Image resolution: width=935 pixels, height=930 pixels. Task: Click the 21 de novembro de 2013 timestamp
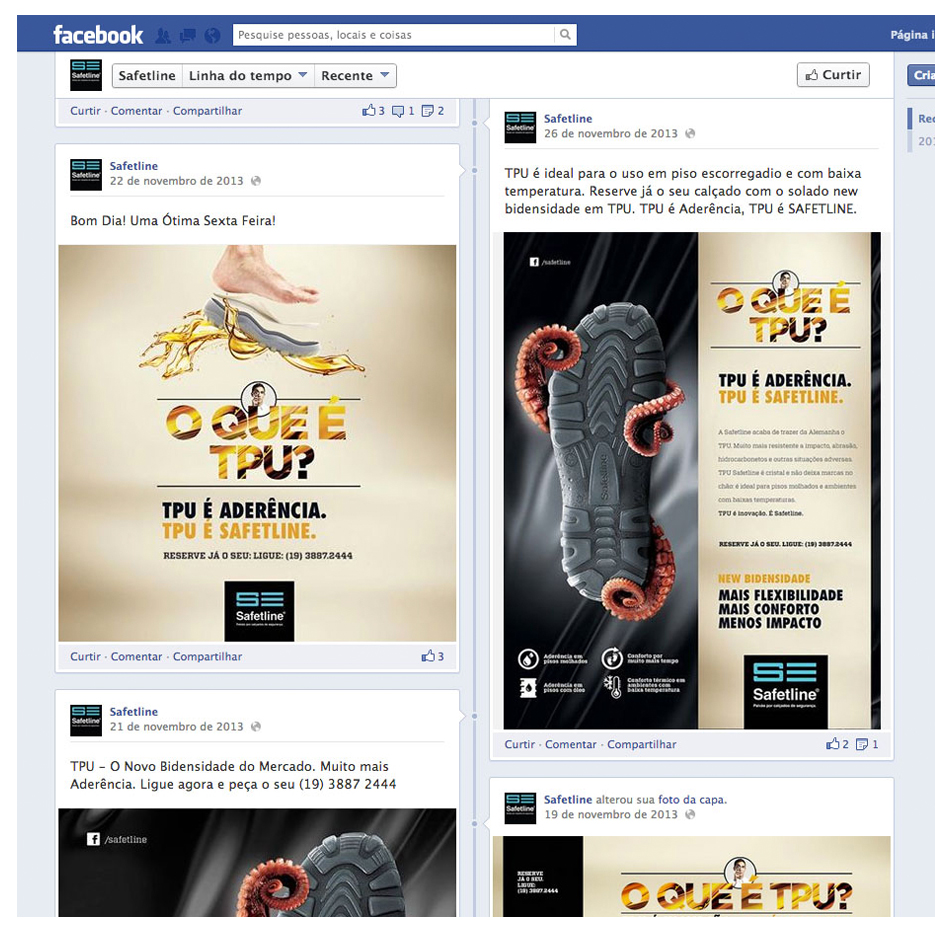177,727
